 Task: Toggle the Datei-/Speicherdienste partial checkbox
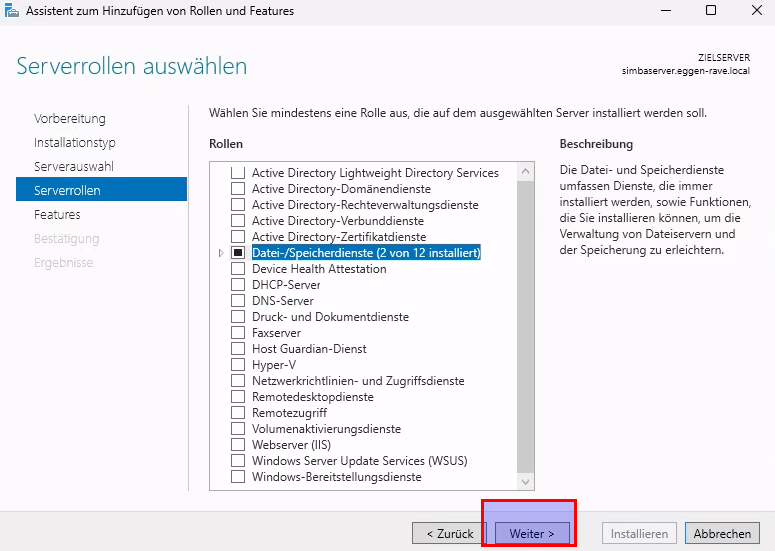click(238, 253)
